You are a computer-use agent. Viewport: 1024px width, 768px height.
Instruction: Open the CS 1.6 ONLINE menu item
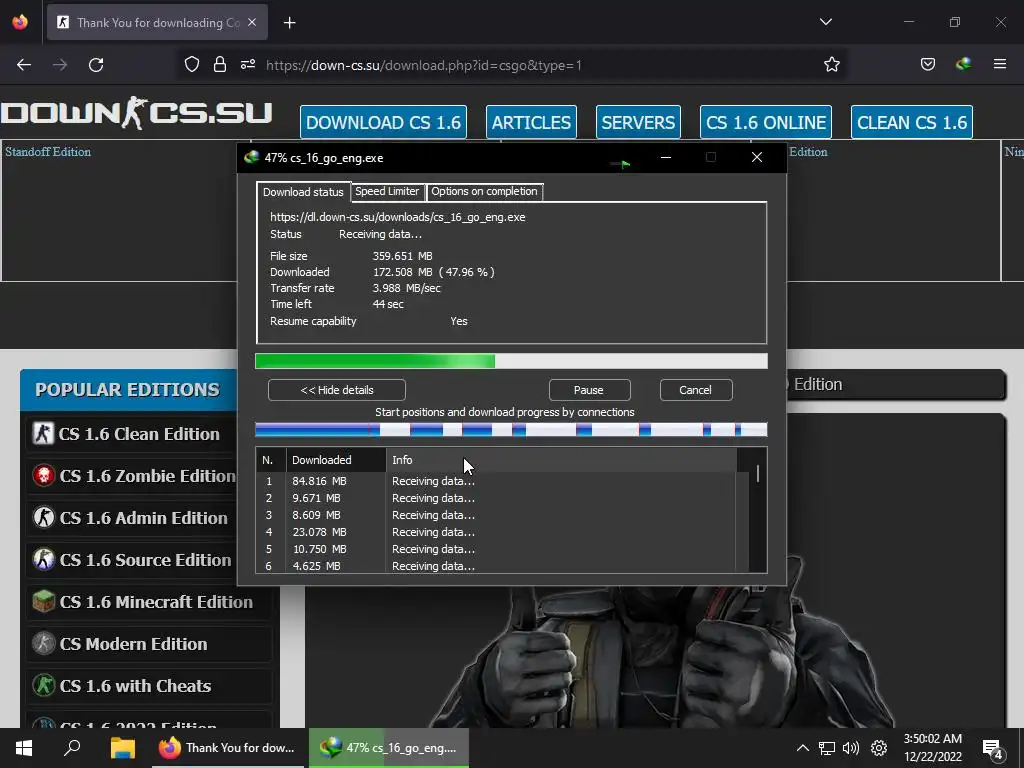click(x=766, y=122)
